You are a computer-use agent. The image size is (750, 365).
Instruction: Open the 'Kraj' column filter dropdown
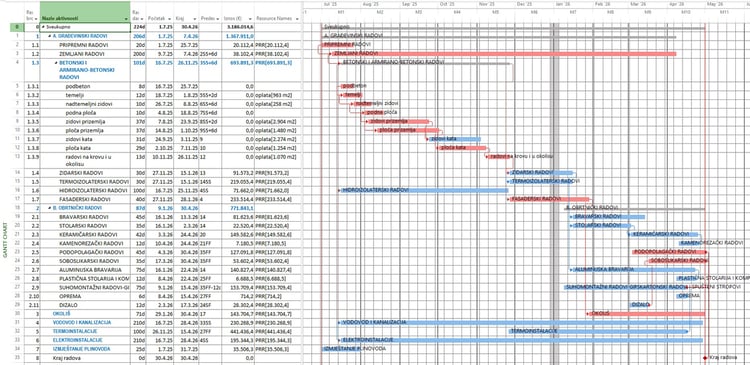pyautogui.click(x=195, y=19)
